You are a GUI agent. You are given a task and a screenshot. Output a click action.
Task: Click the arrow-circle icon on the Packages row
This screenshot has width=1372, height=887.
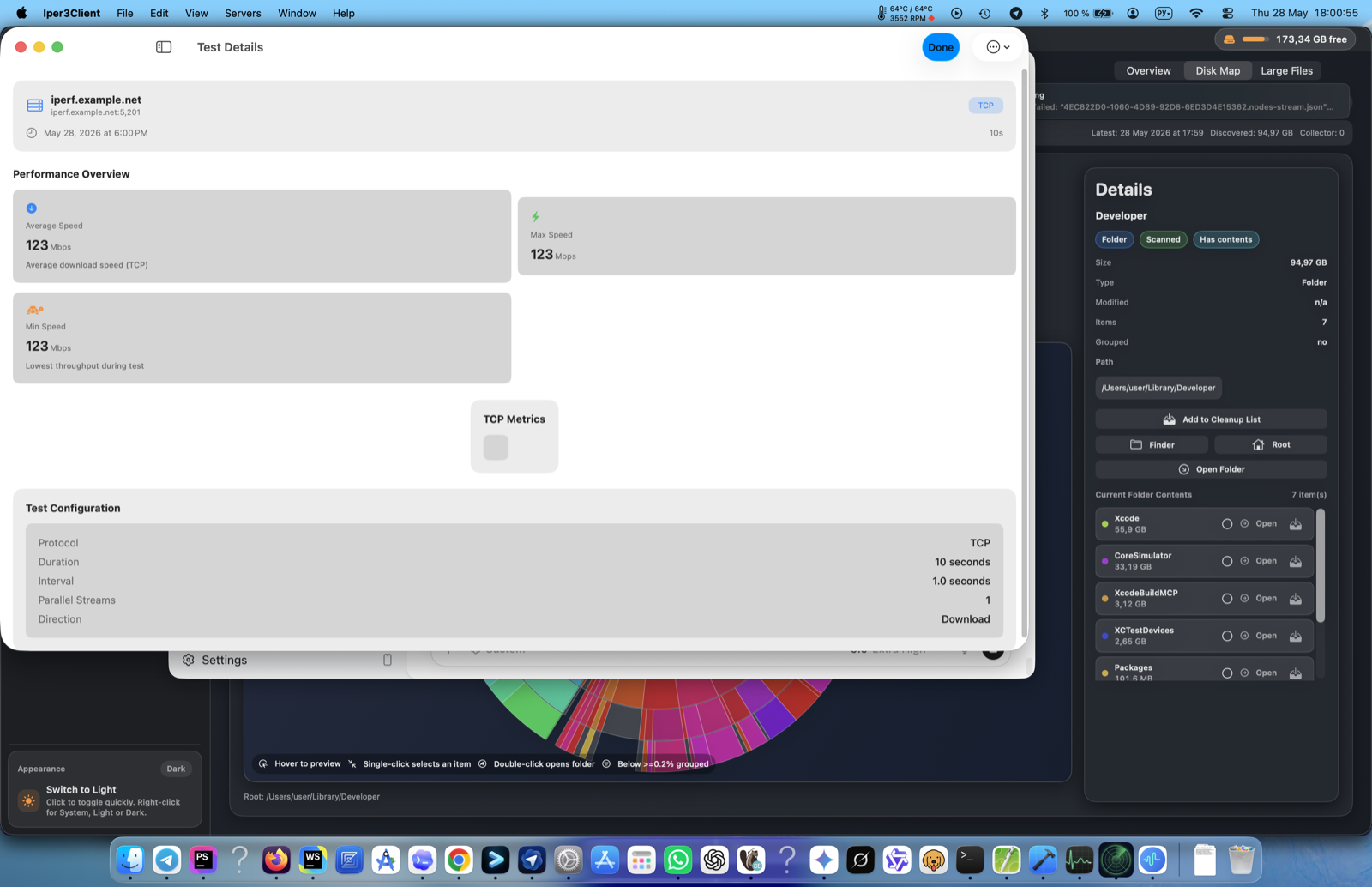(x=1244, y=673)
